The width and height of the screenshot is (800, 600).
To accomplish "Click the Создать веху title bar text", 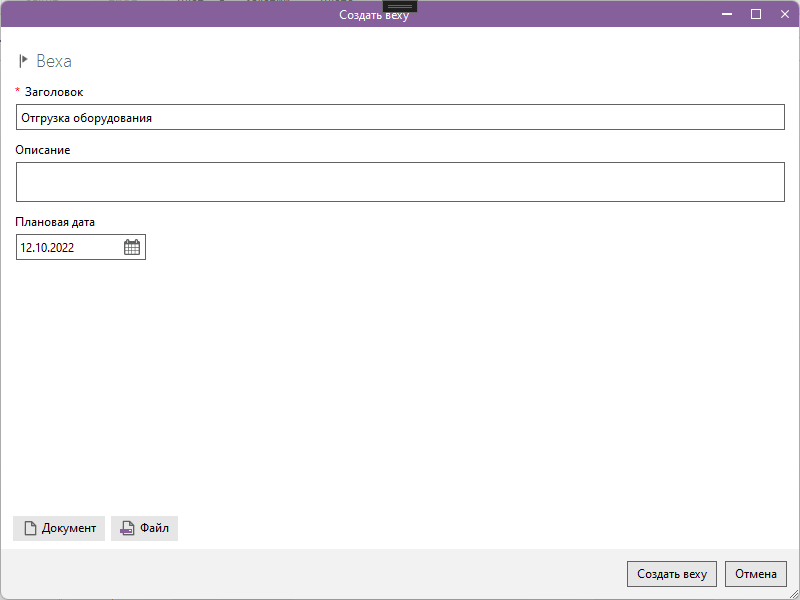I will [374, 15].
